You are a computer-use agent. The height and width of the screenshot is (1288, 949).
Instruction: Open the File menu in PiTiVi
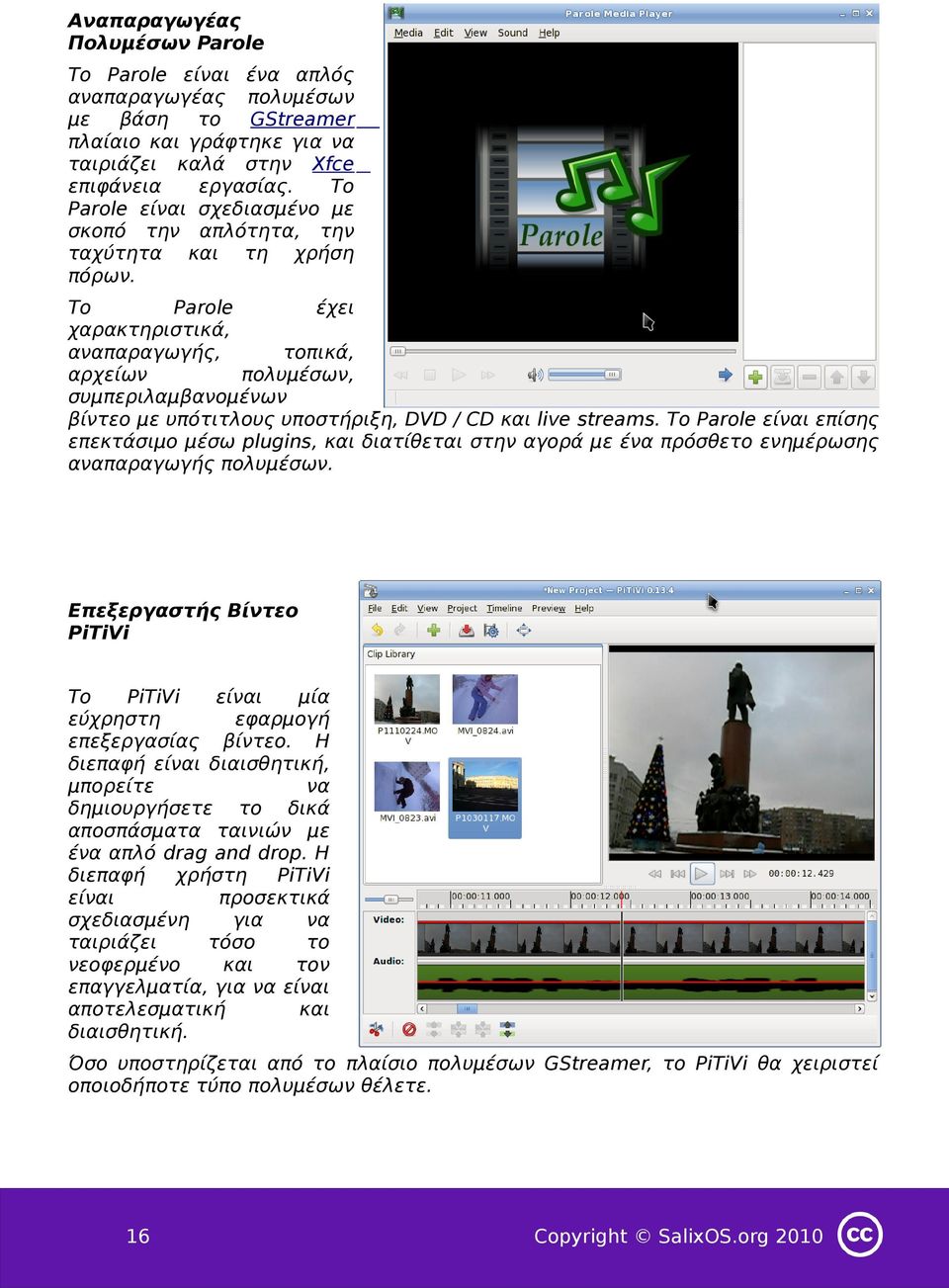(x=375, y=608)
